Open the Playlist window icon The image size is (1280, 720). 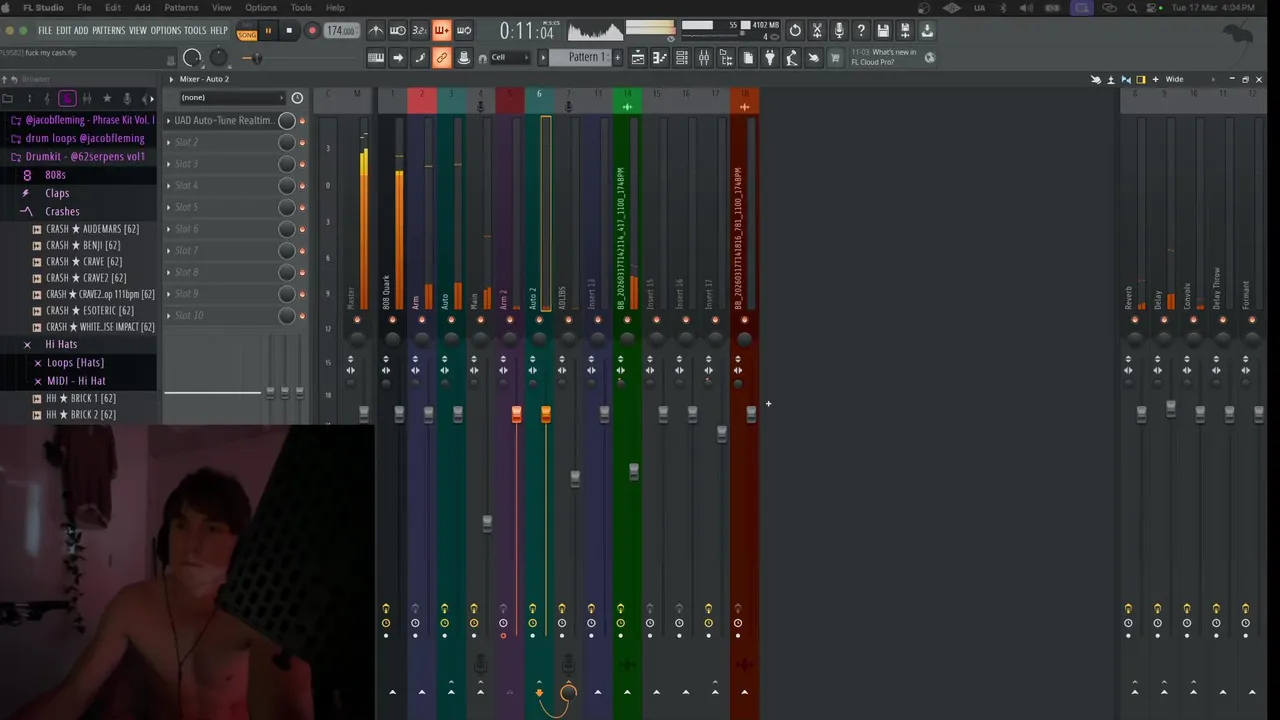[638, 58]
